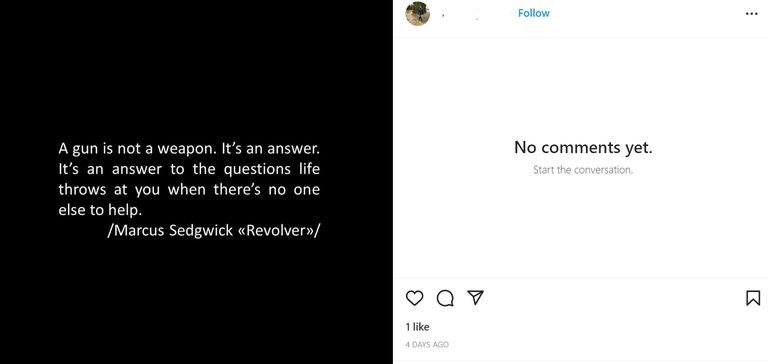Click the "/Marcus Sedgwick «Revolver»/" attribution
768x364 pixels.
click(213, 231)
